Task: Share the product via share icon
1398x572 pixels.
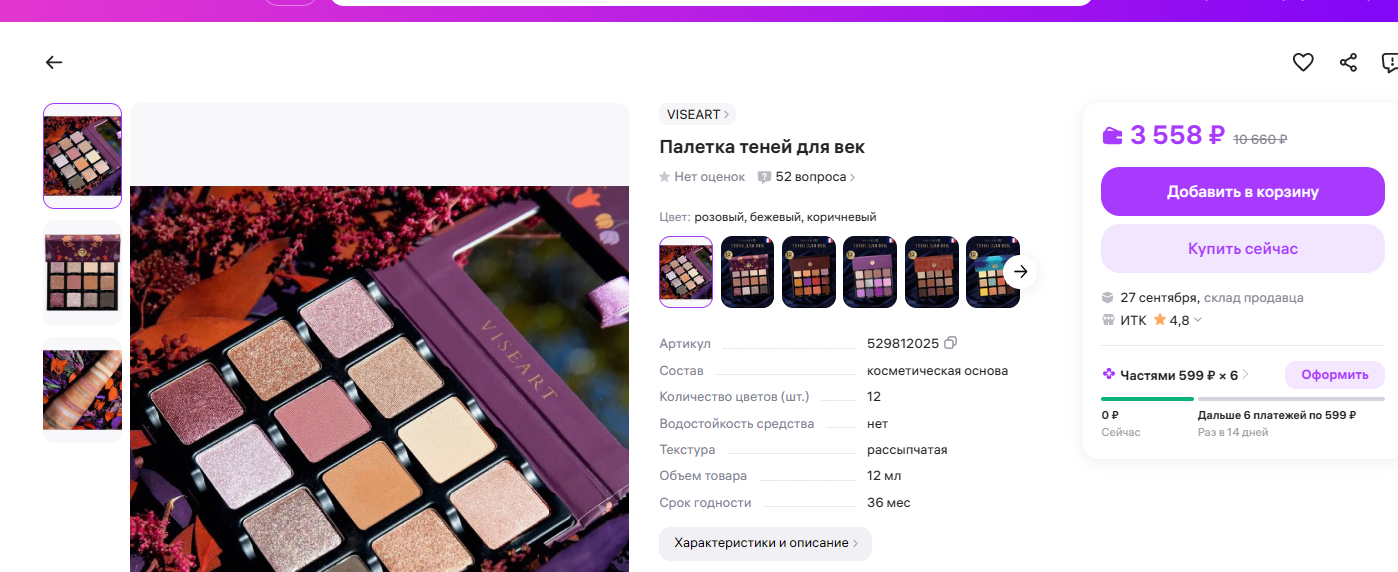Action: [1348, 62]
